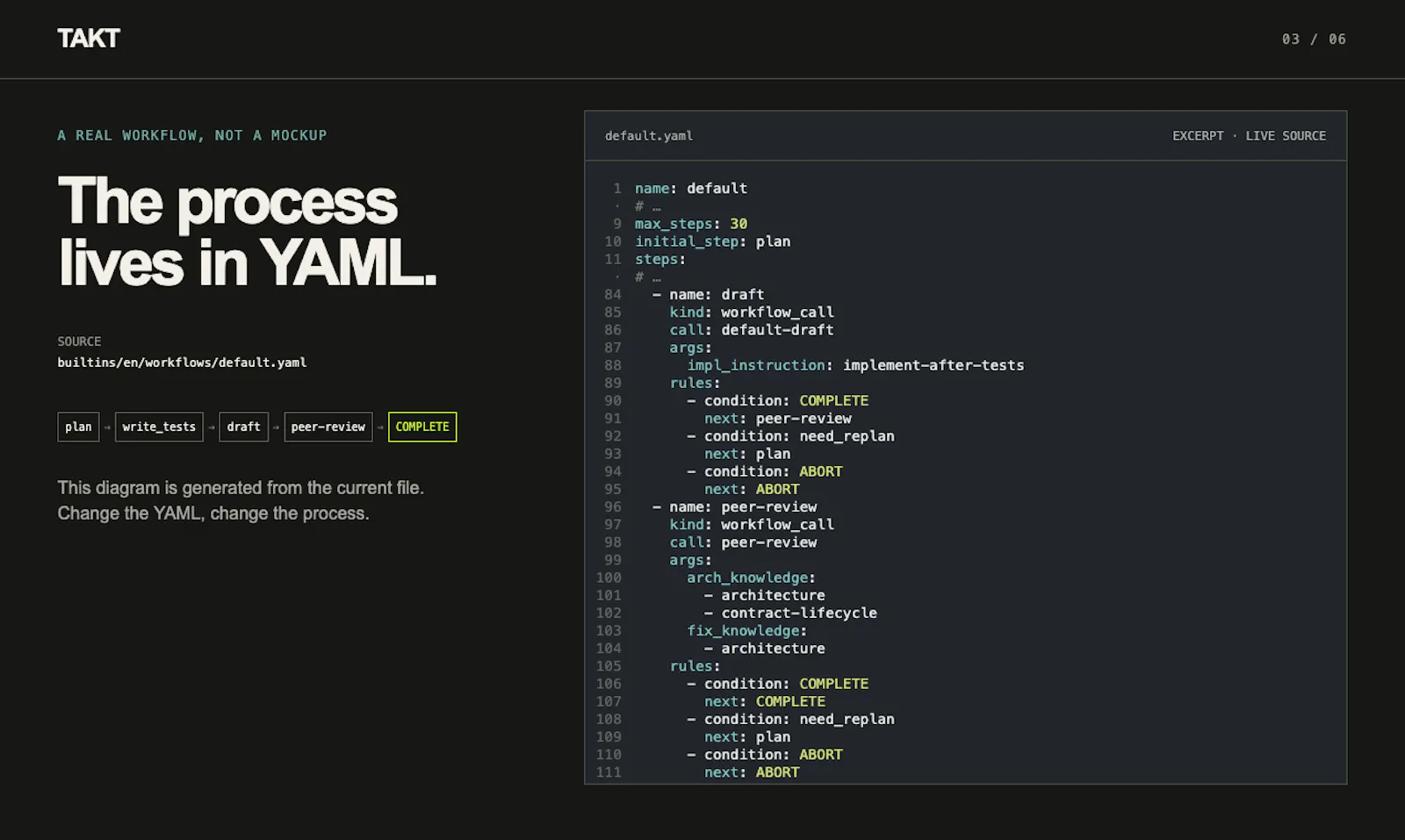Select the COMPLETE step box
1405x840 pixels.
[422, 427]
